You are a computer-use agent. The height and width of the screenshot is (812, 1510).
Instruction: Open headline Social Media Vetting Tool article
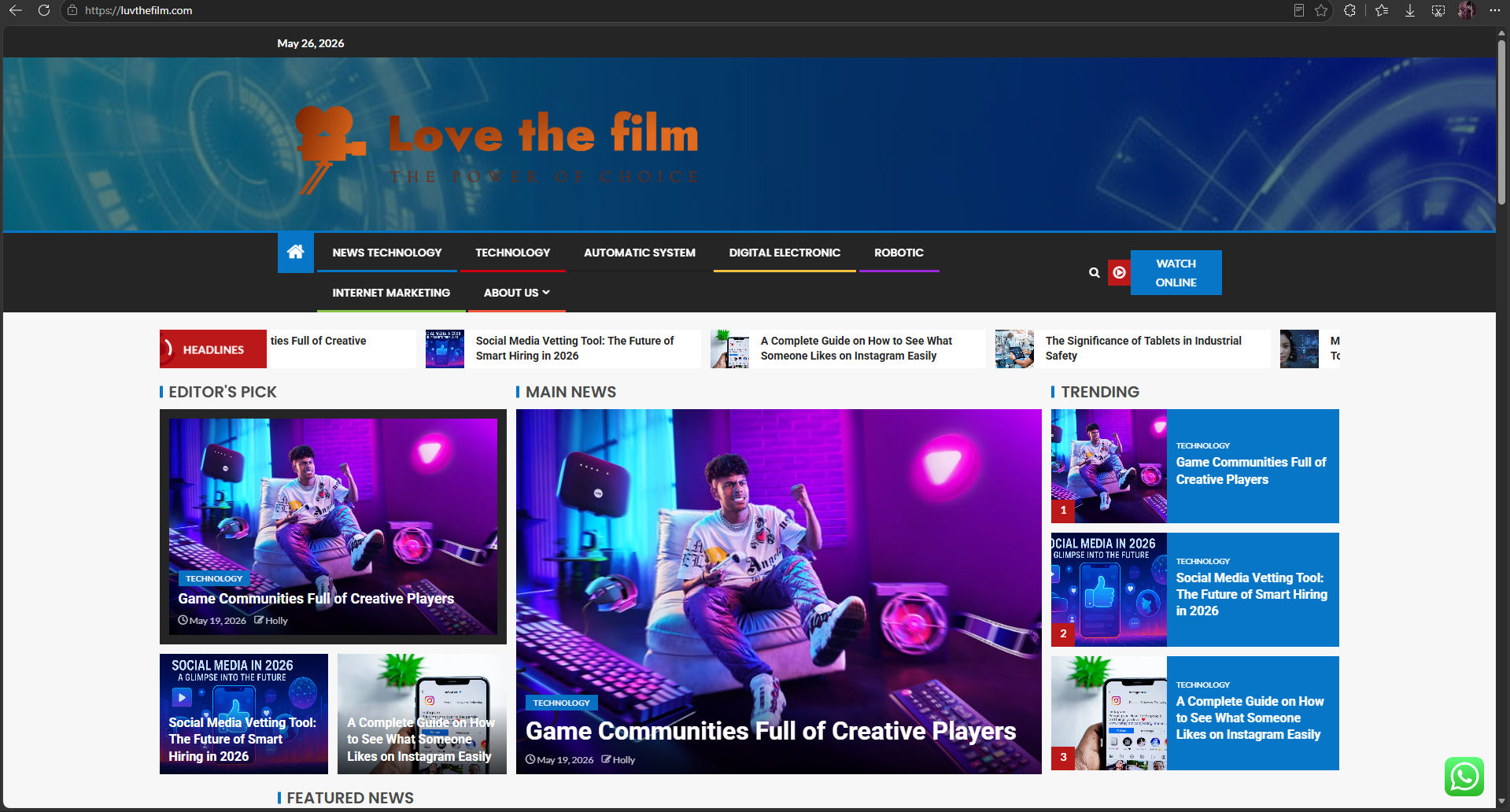574,348
